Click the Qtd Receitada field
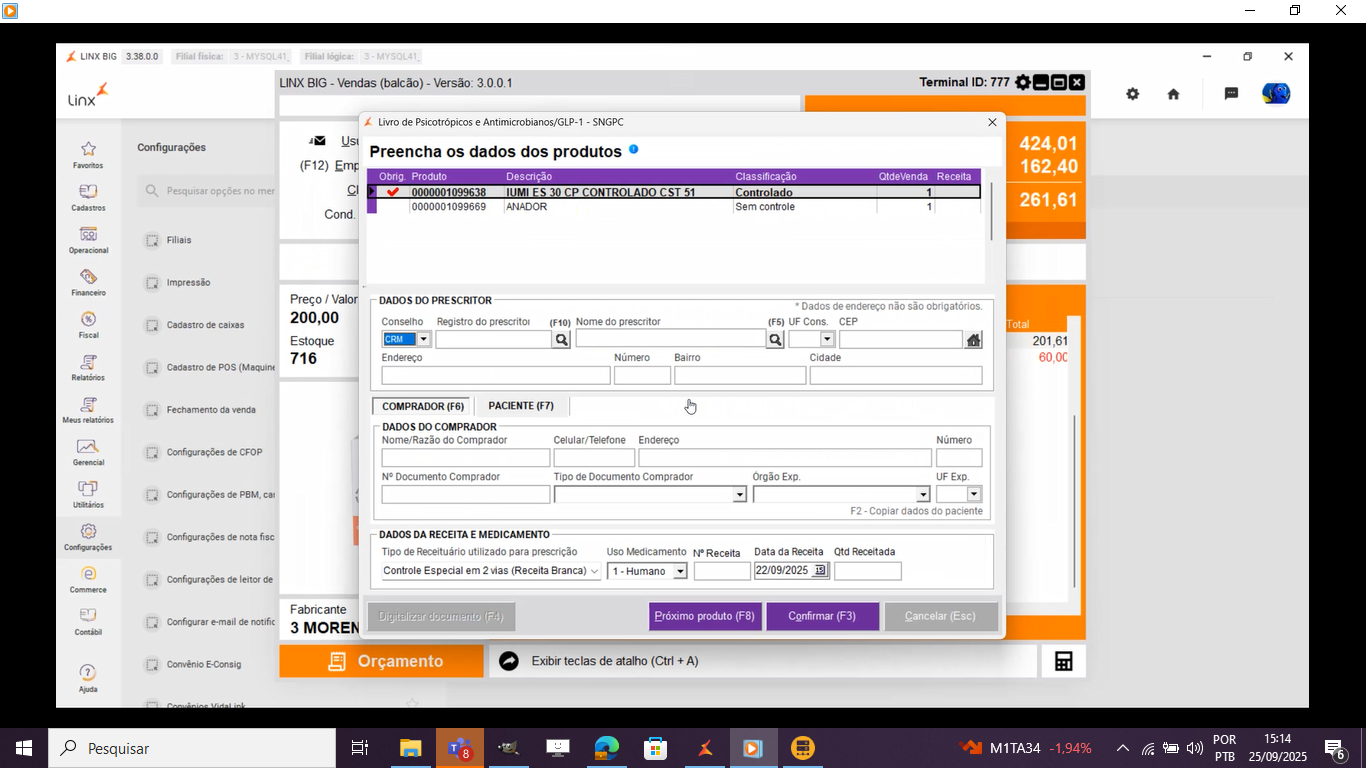The image size is (1366, 768). coord(868,571)
